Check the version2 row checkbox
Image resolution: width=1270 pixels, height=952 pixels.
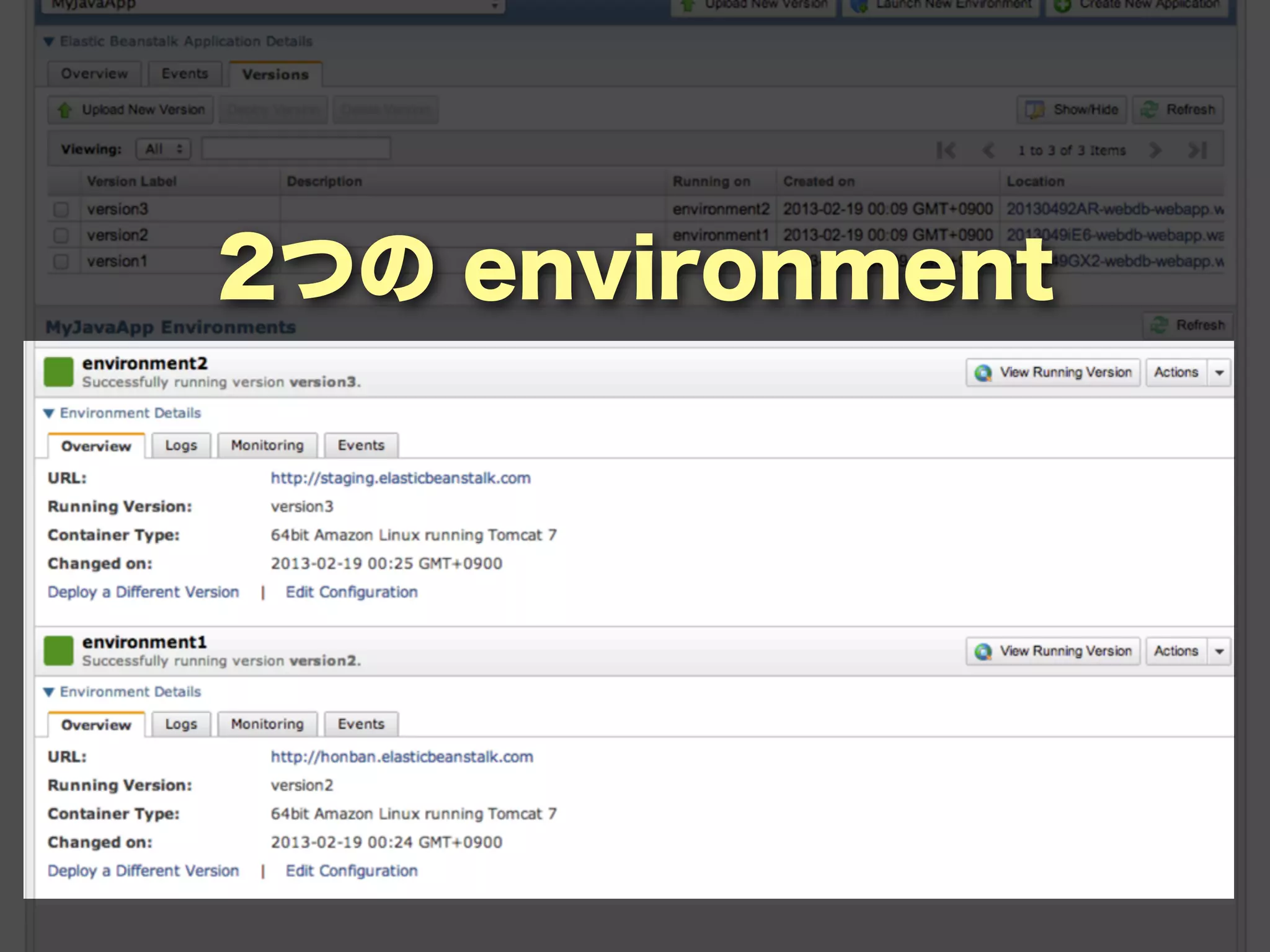[x=61, y=236]
